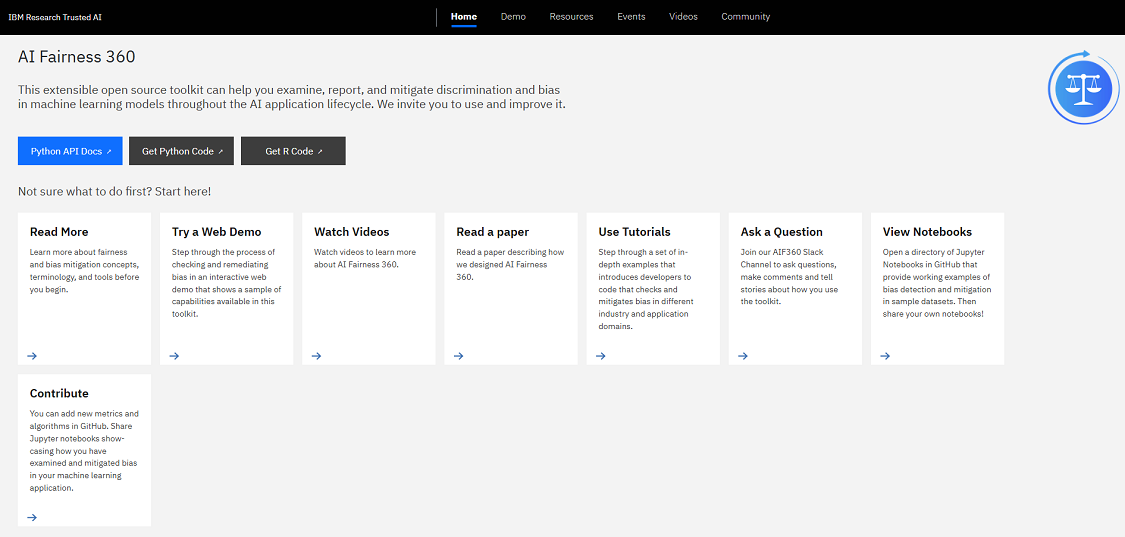This screenshot has height=537, width=1125.
Task: Click the Get R Code button
Action: (293, 151)
